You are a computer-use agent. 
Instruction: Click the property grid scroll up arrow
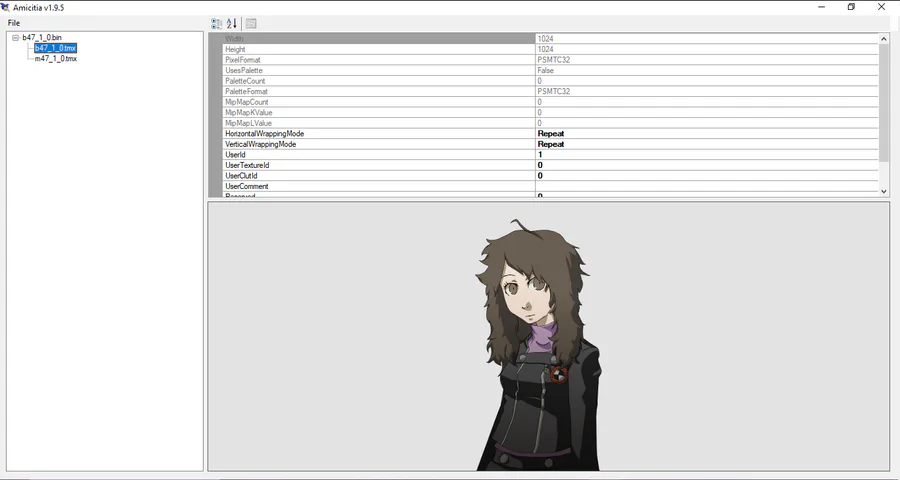point(884,39)
